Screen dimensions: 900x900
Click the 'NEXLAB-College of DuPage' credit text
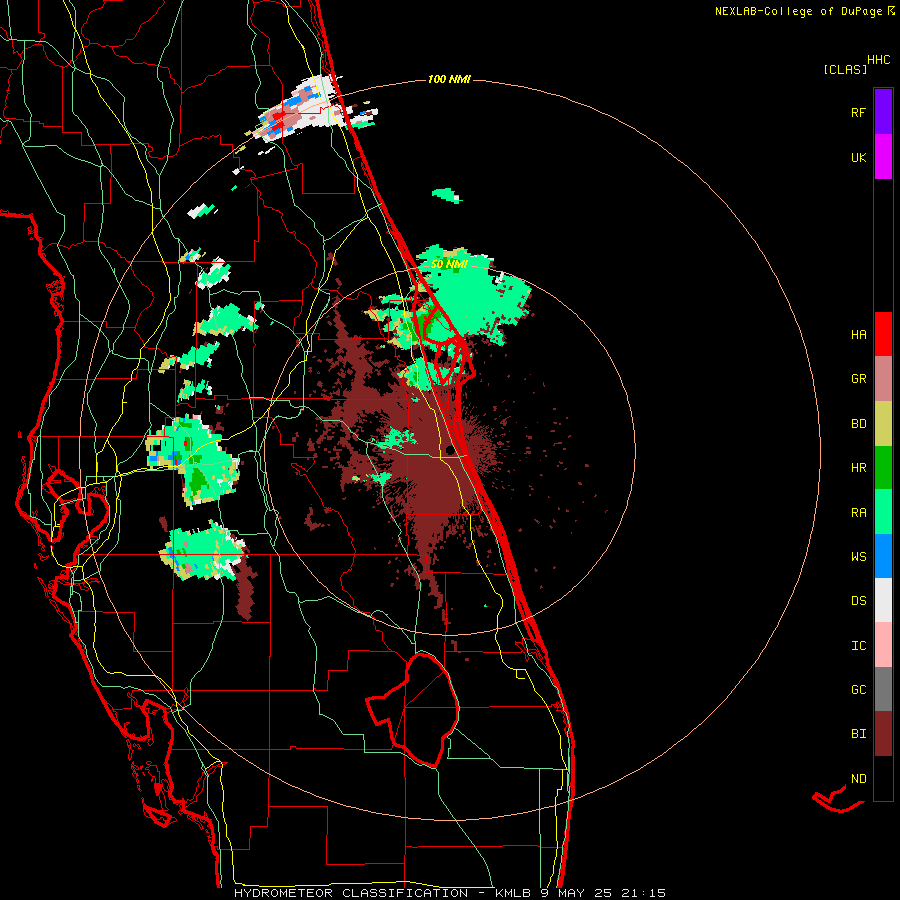pyautogui.click(x=798, y=11)
